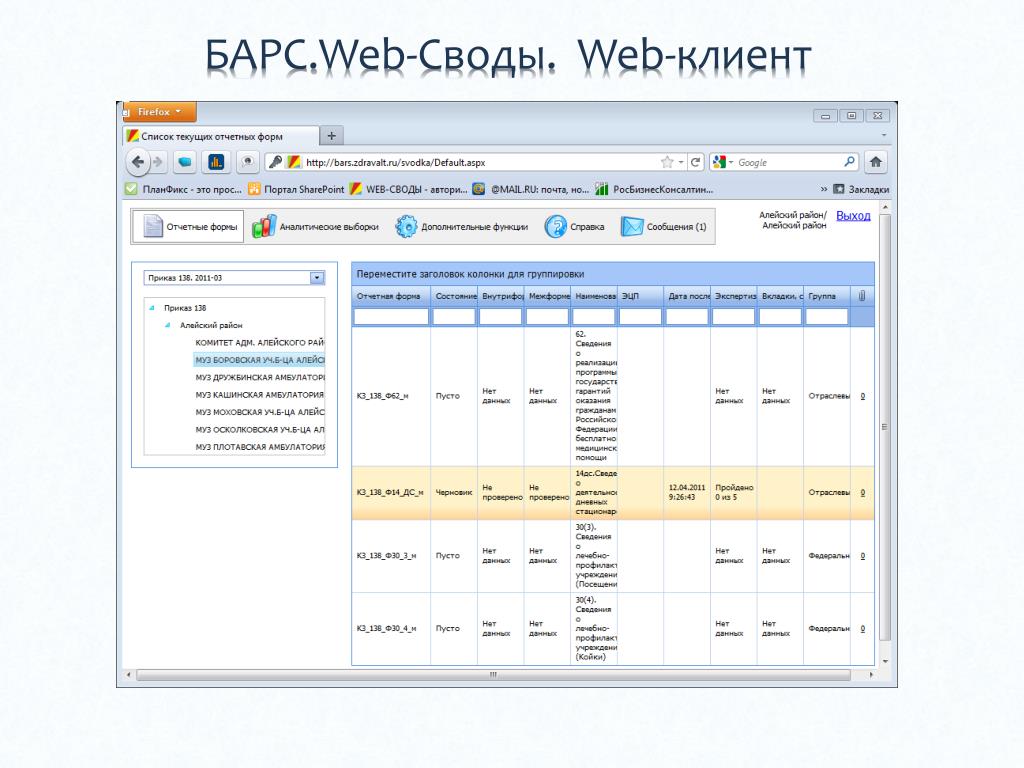This screenshot has width=1024, height=768.
Task: Click filter field under Отчетная форма
Action: (x=391, y=317)
